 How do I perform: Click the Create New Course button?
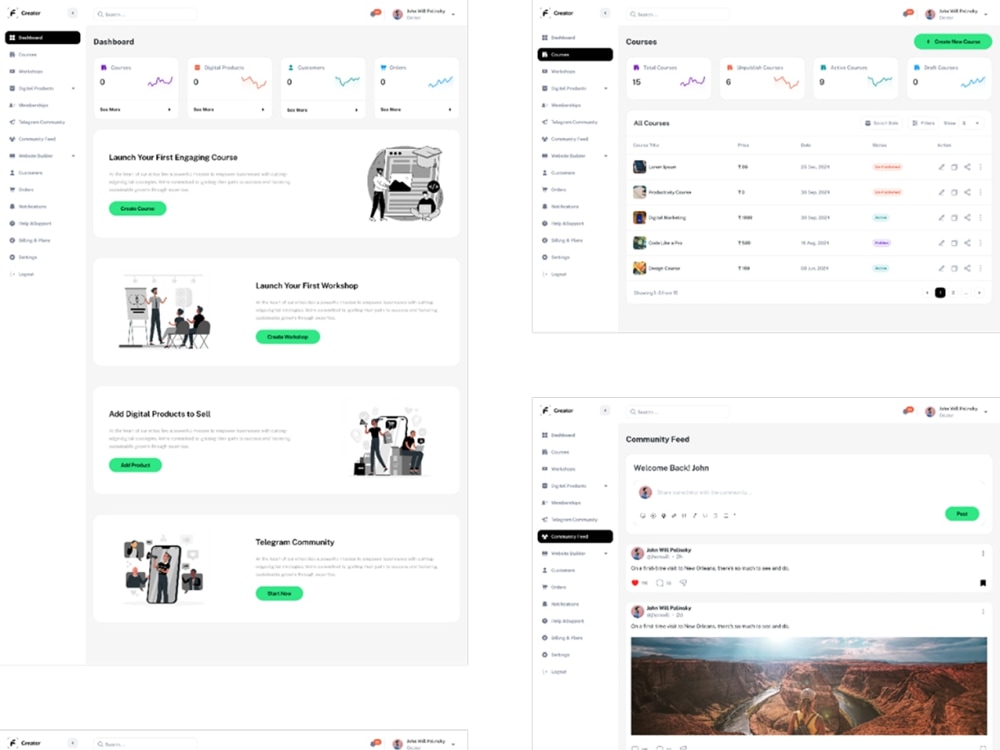click(x=953, y=41)
